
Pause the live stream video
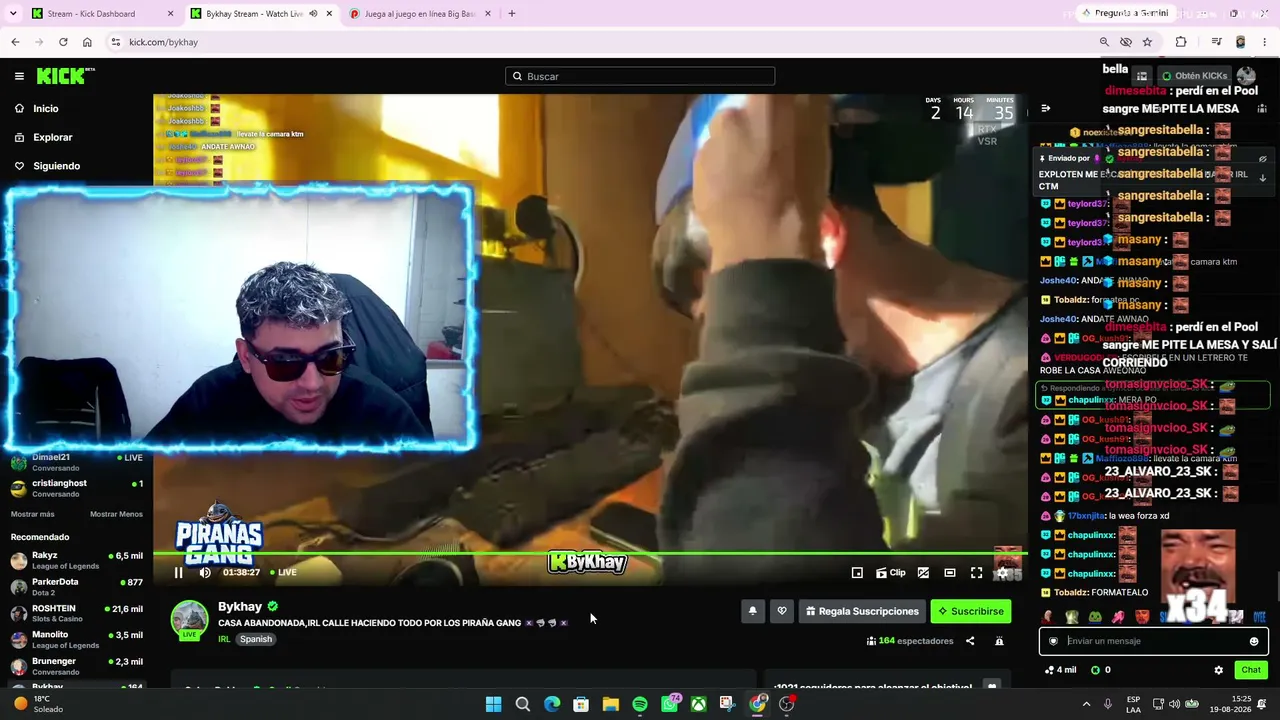pos(178,572)
